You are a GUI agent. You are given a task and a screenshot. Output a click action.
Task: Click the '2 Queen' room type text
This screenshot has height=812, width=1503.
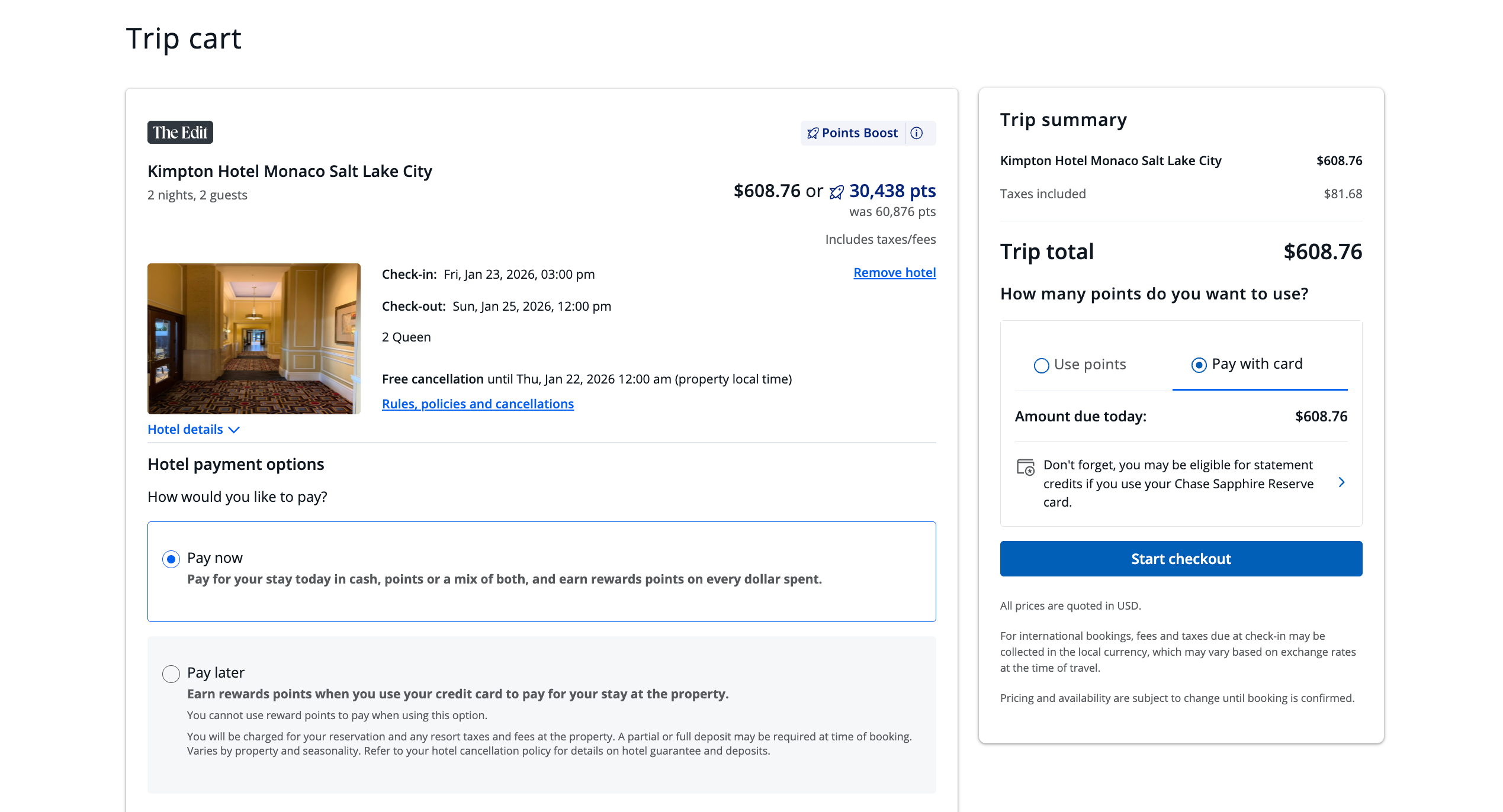(x=406, y=337)
